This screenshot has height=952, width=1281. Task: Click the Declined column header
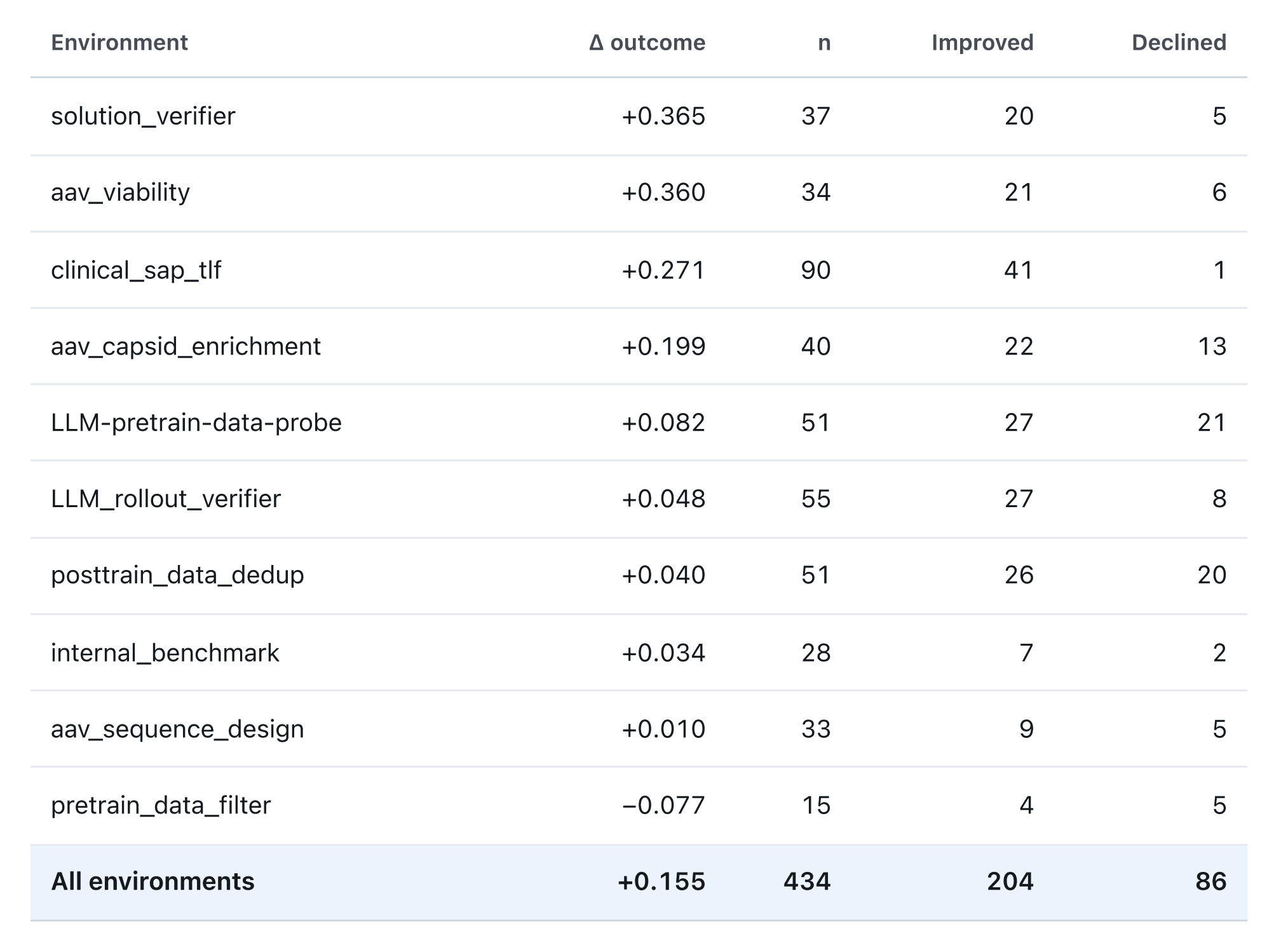(x=1179, y=43)
